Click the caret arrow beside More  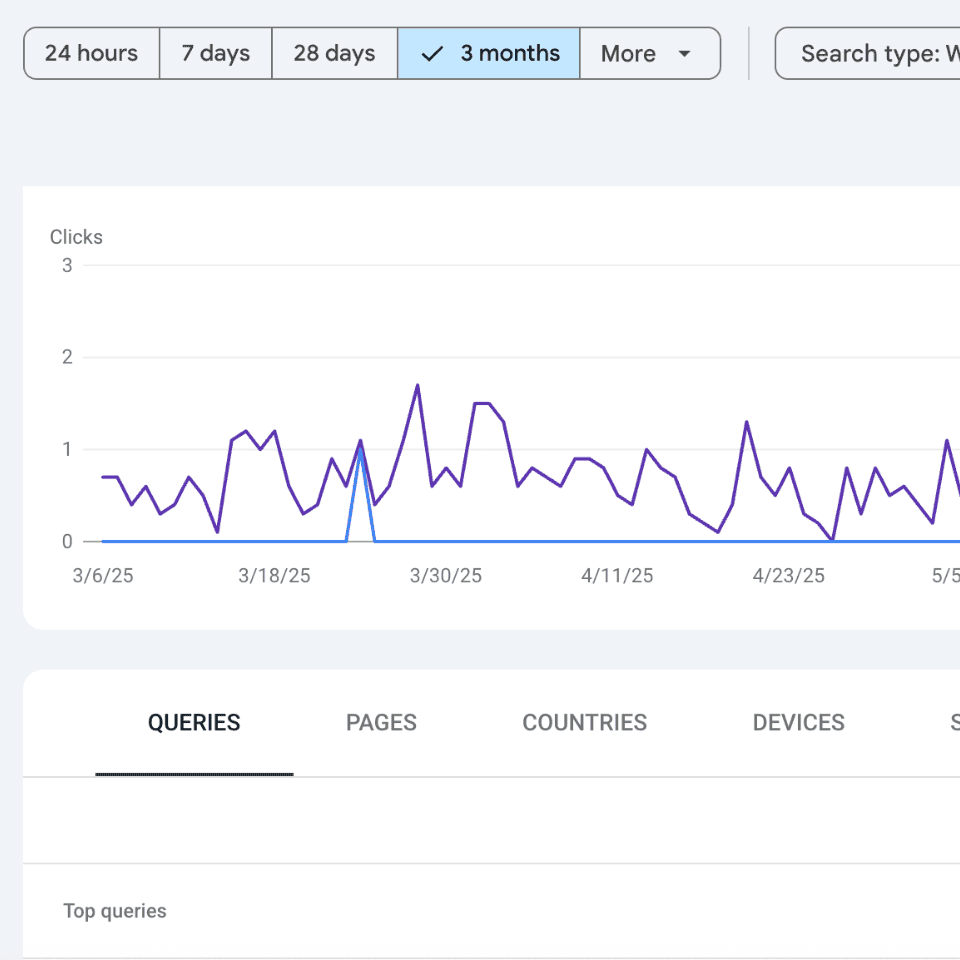coord(684,54)
